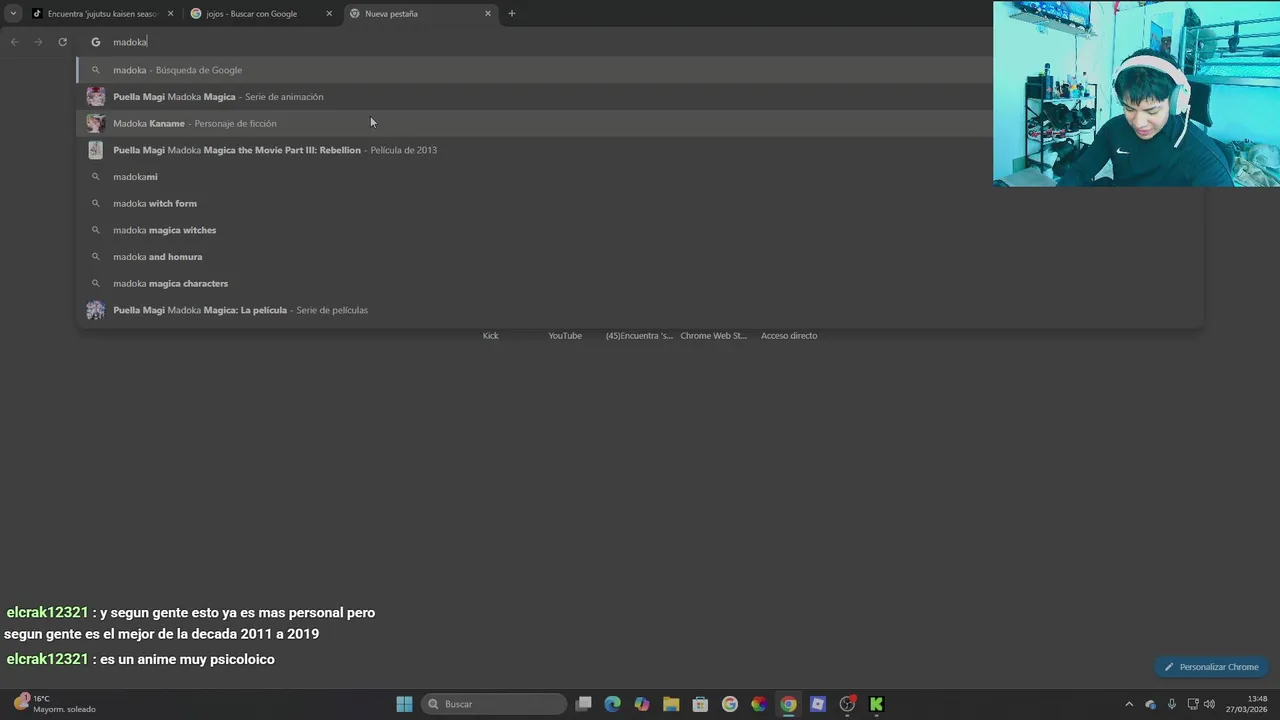
Task: Open the tab search dropdown arrow
Action: tap(13, 14)
